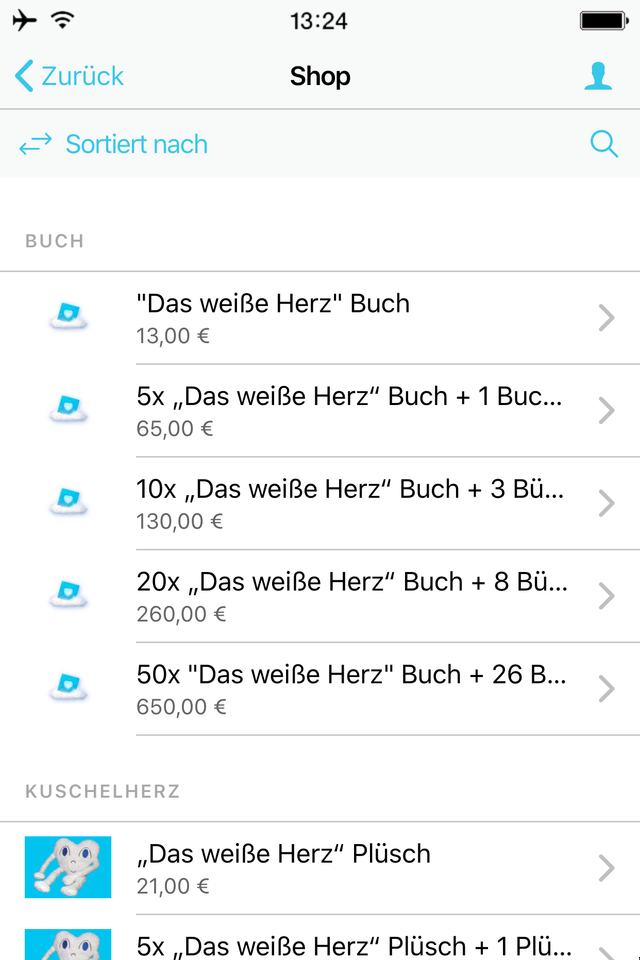Open plush heart thumbnail for 21,00 € item

68,867
